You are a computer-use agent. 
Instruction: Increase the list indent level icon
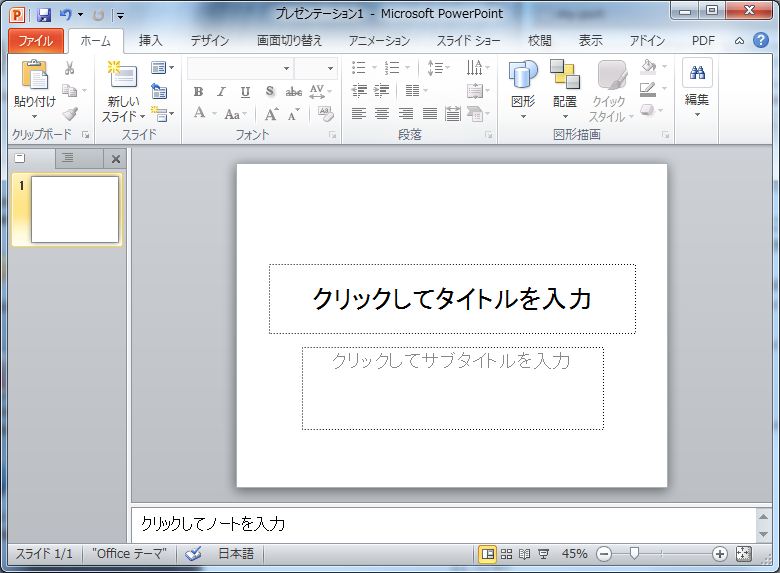coord(382,91)
